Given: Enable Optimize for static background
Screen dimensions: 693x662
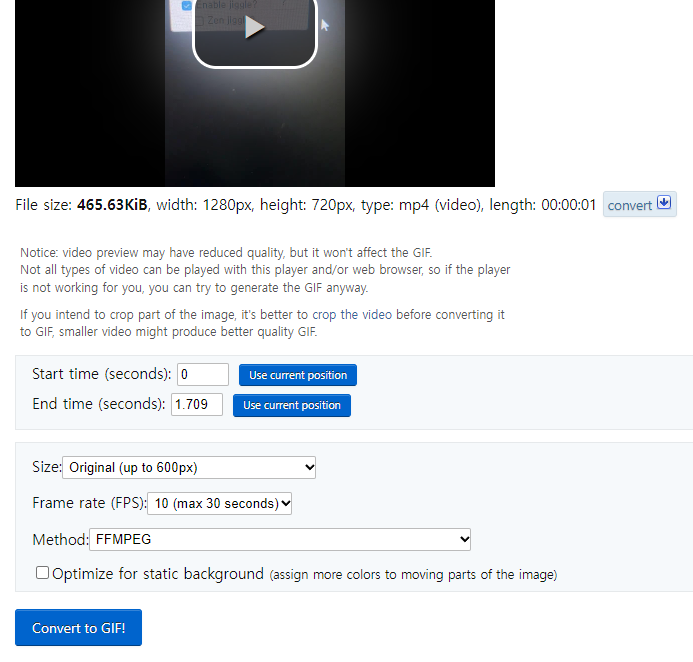Looking at the screenshot, I should tap(42, 573).
